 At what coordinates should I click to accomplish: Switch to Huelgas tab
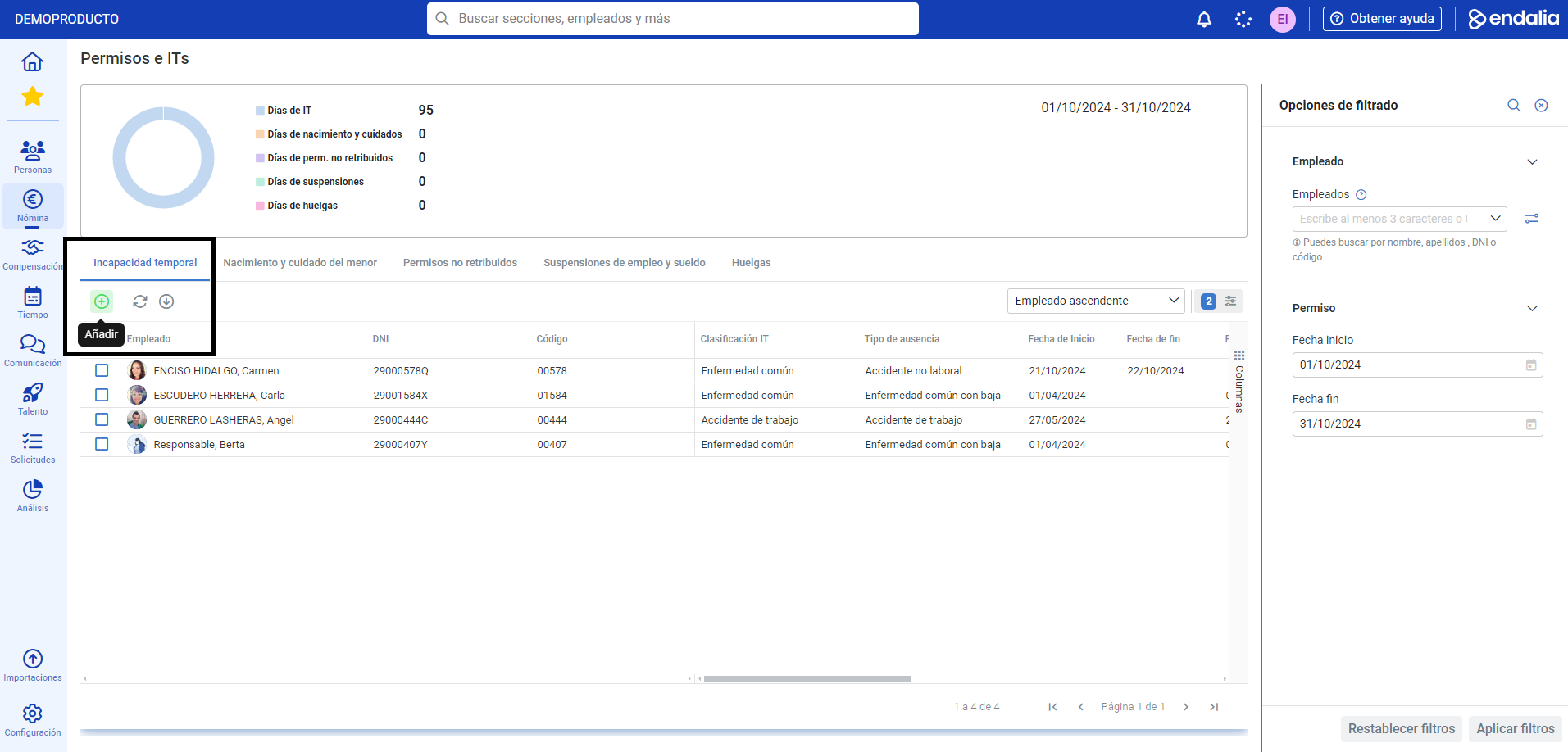pyautogui.click(x=751, y=263)
